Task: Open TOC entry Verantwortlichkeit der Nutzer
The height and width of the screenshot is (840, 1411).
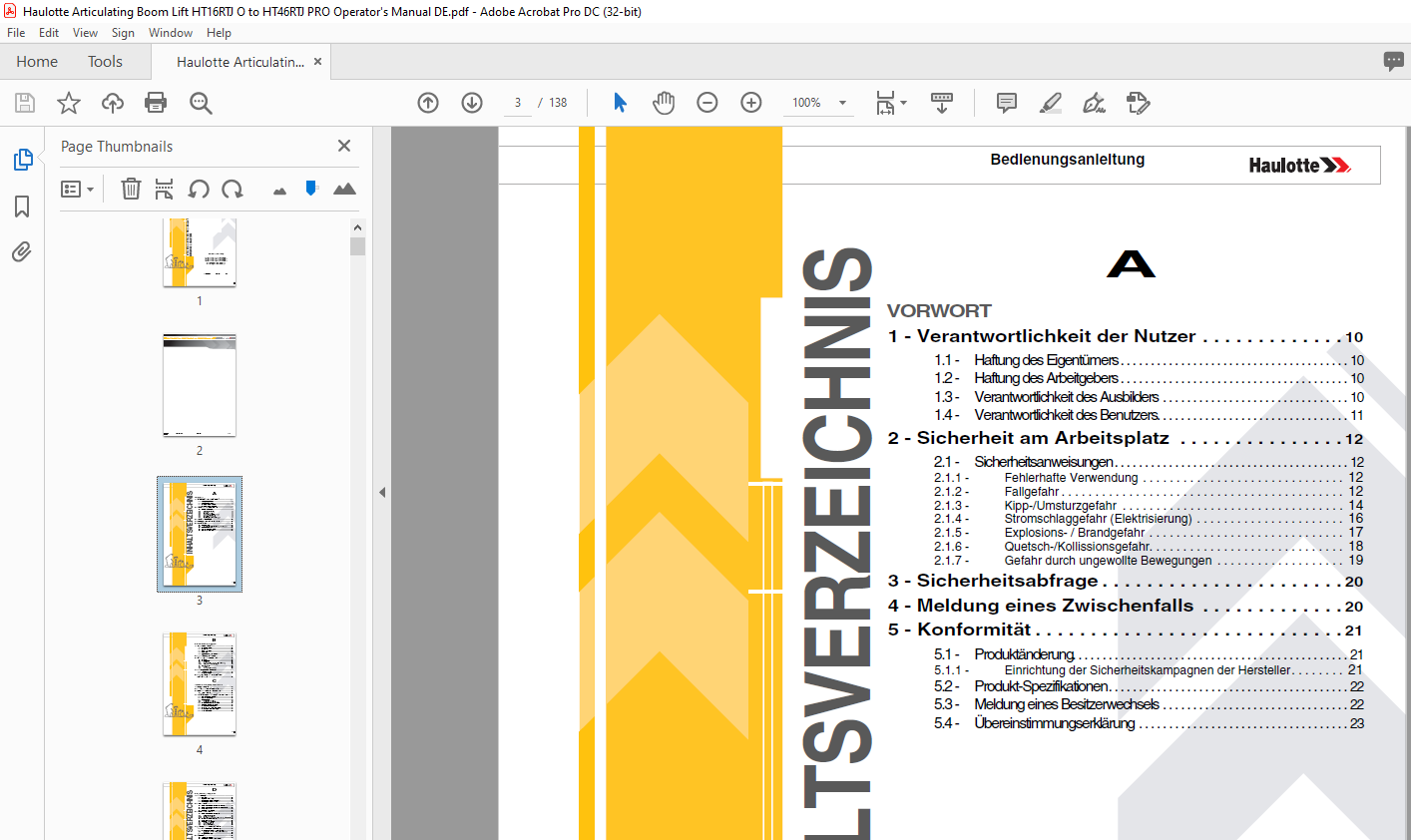Action: pos(1126,336)
